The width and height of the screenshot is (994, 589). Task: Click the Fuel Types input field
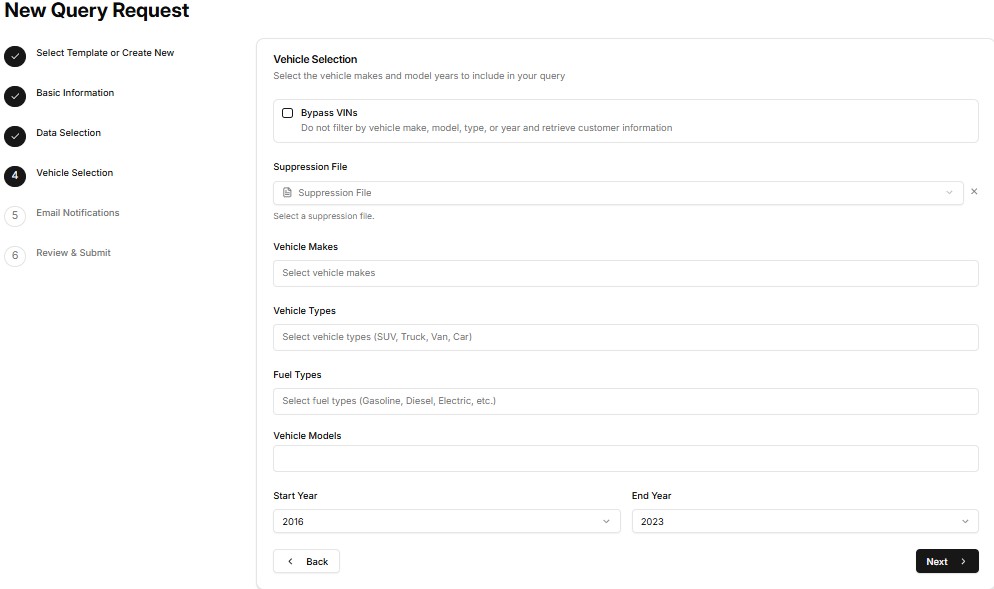[x=625, y=401]
